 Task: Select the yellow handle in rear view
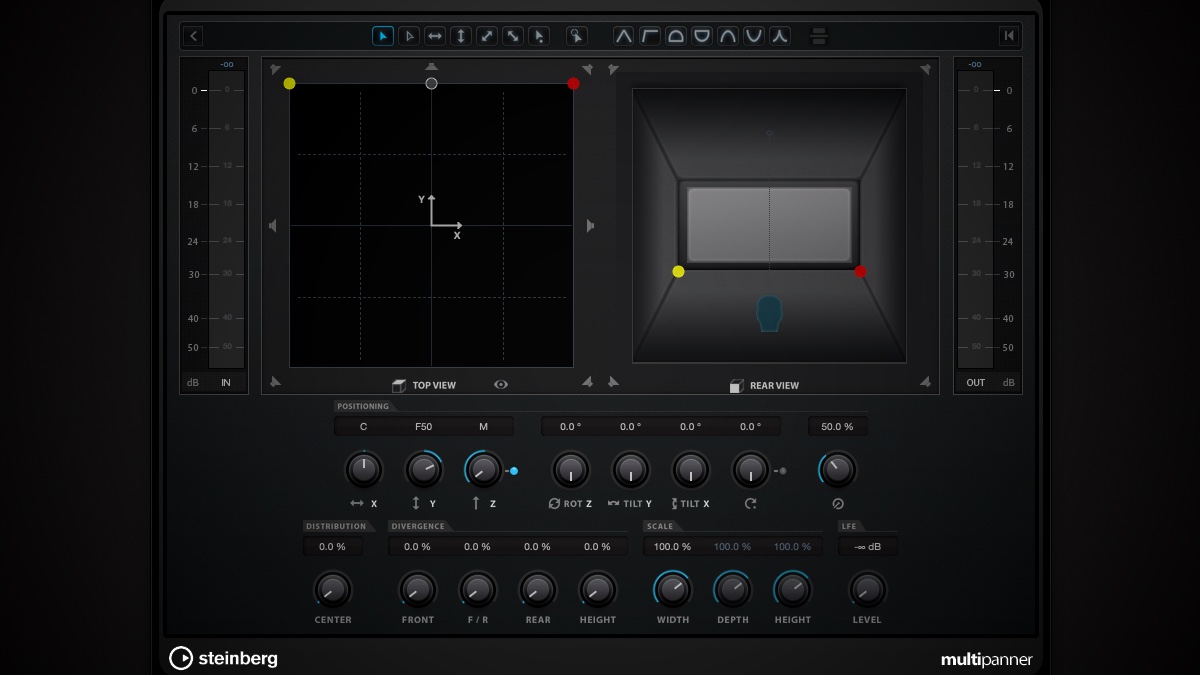tap(678, 272)
